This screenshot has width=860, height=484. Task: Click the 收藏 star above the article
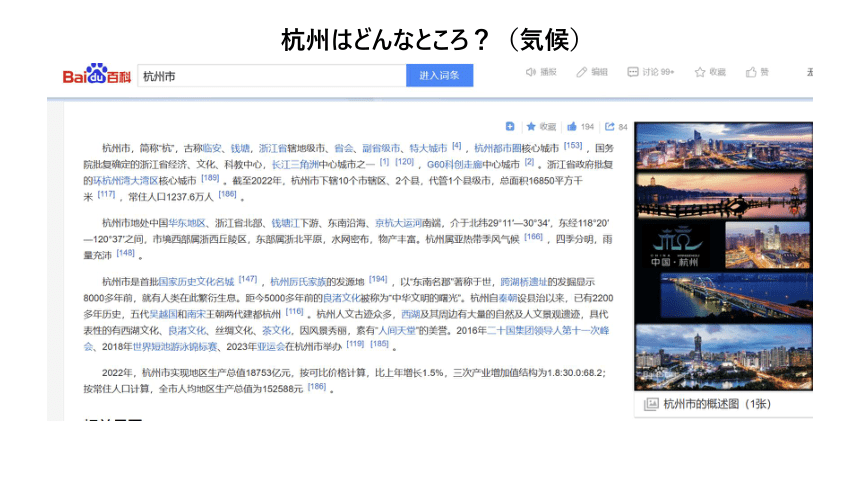531,126
